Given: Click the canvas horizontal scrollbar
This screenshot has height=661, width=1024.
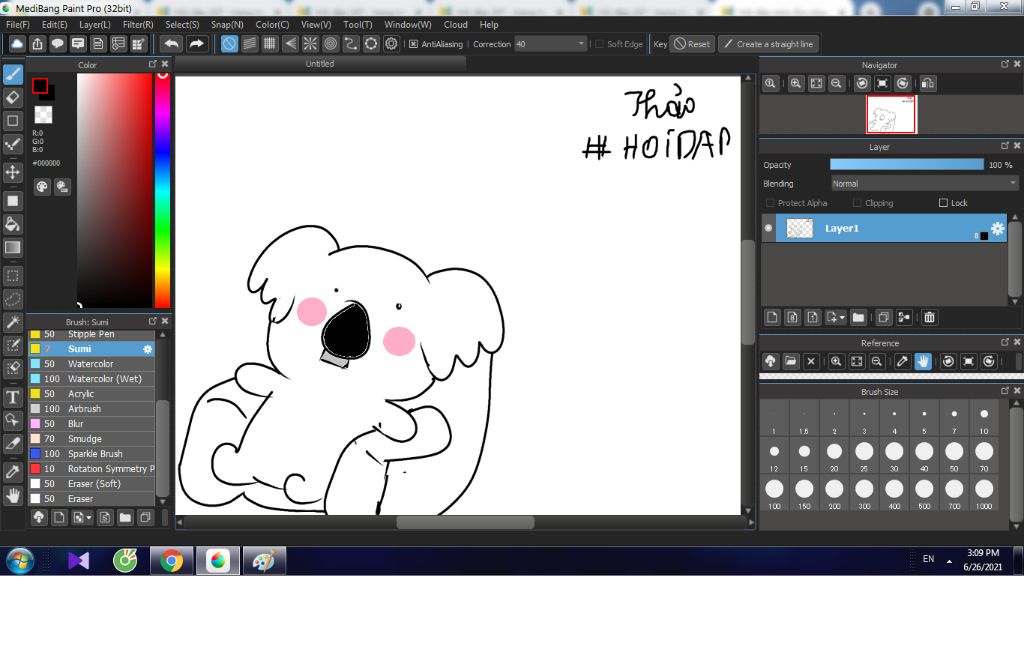Looking at the screenshot, I should coord(465,523).
